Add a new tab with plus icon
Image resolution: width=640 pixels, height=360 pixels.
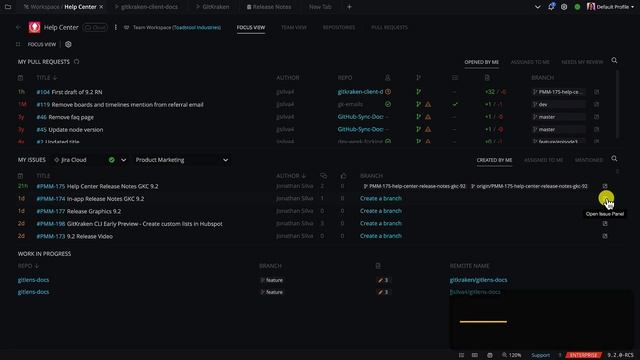[349, 7]
